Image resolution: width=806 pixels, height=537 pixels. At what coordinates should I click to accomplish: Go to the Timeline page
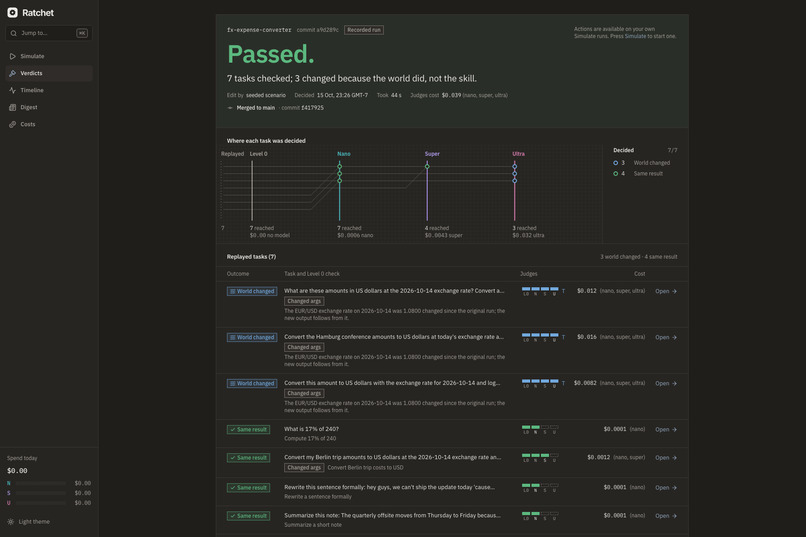coord(49,90)
